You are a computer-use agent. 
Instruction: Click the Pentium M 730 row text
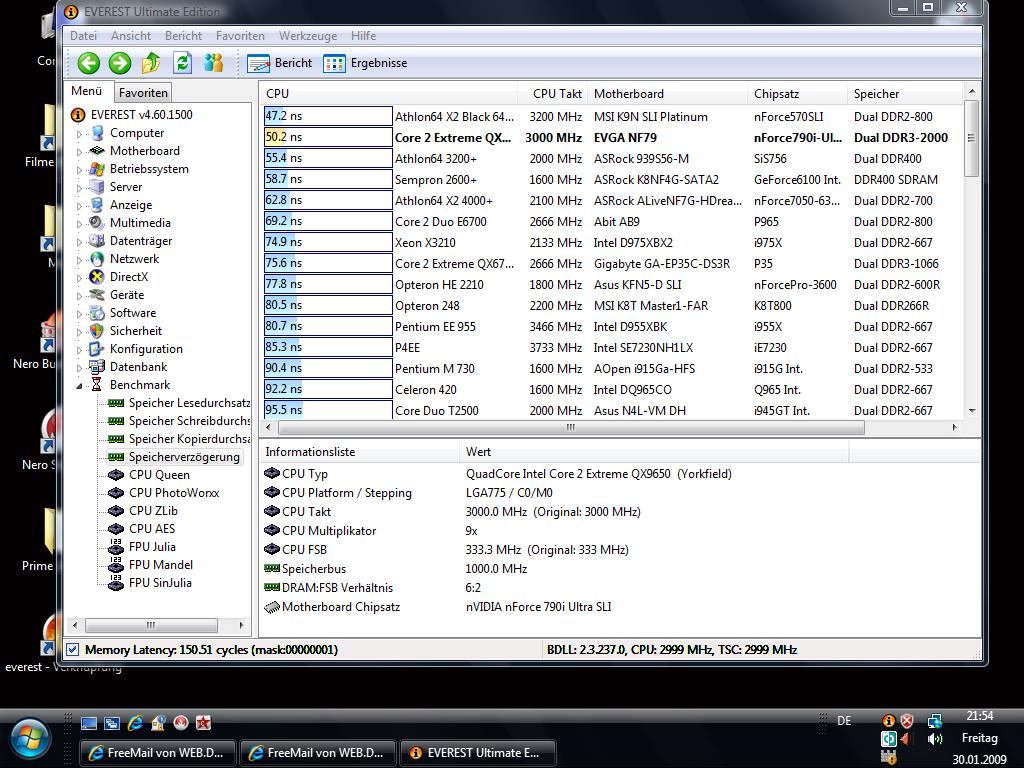(435, 369)
